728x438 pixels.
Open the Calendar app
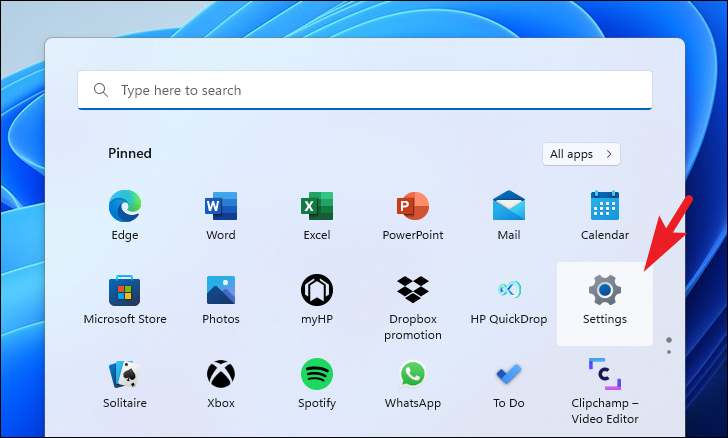pyautogui.click(x=604, y=214)
